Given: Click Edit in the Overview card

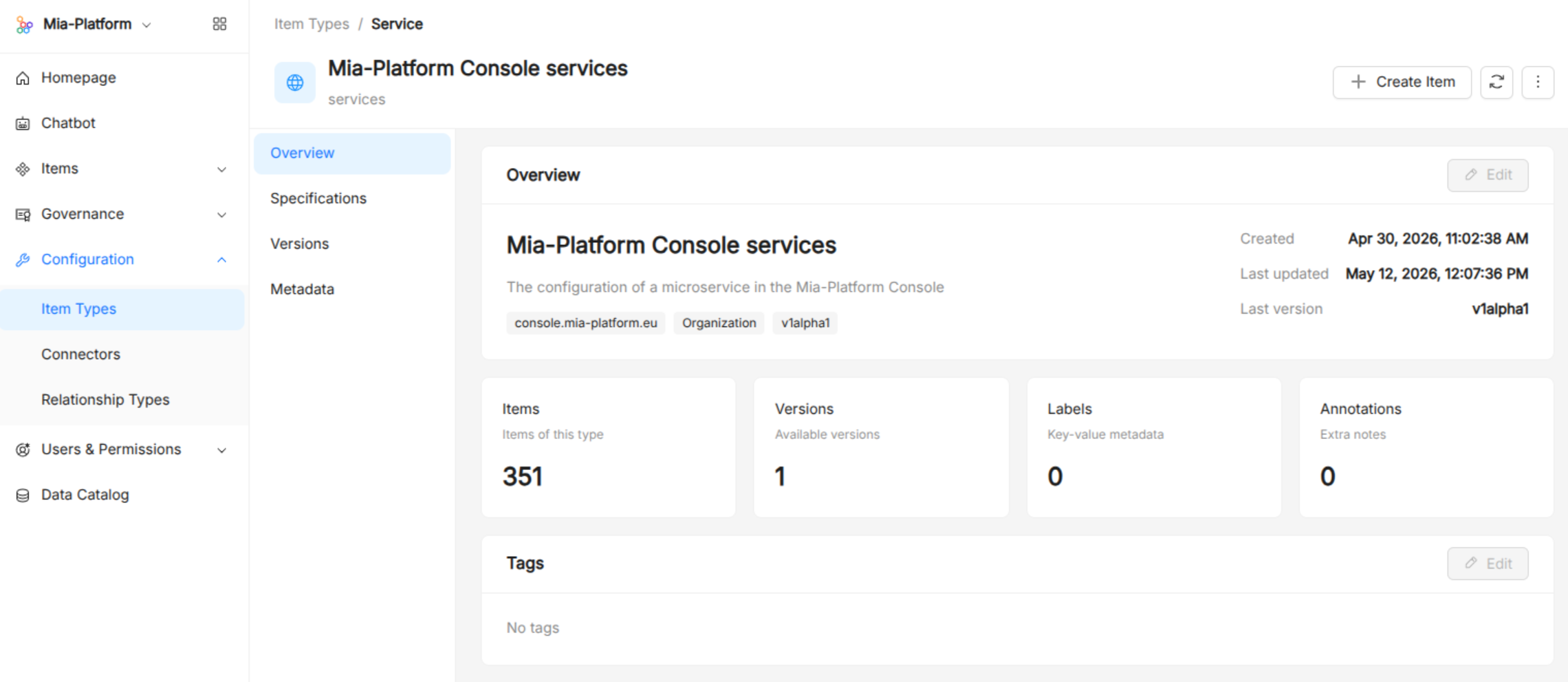Looking at the screenshot, I should click(x=1488, y=175).
